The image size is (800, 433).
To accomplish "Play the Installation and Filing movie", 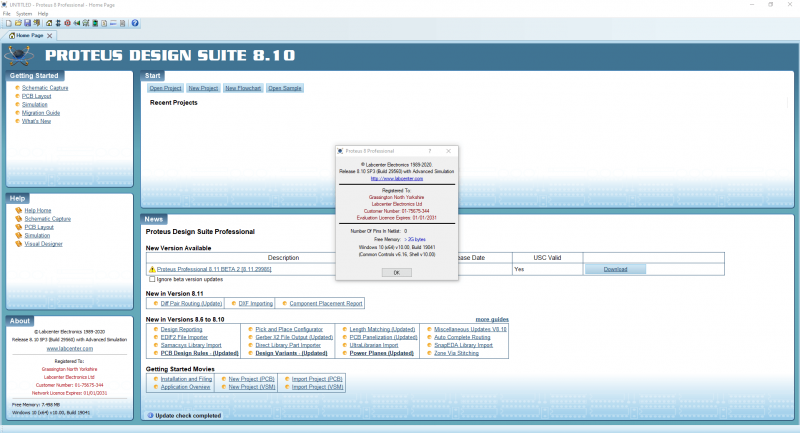I will [x=186, y=379].
